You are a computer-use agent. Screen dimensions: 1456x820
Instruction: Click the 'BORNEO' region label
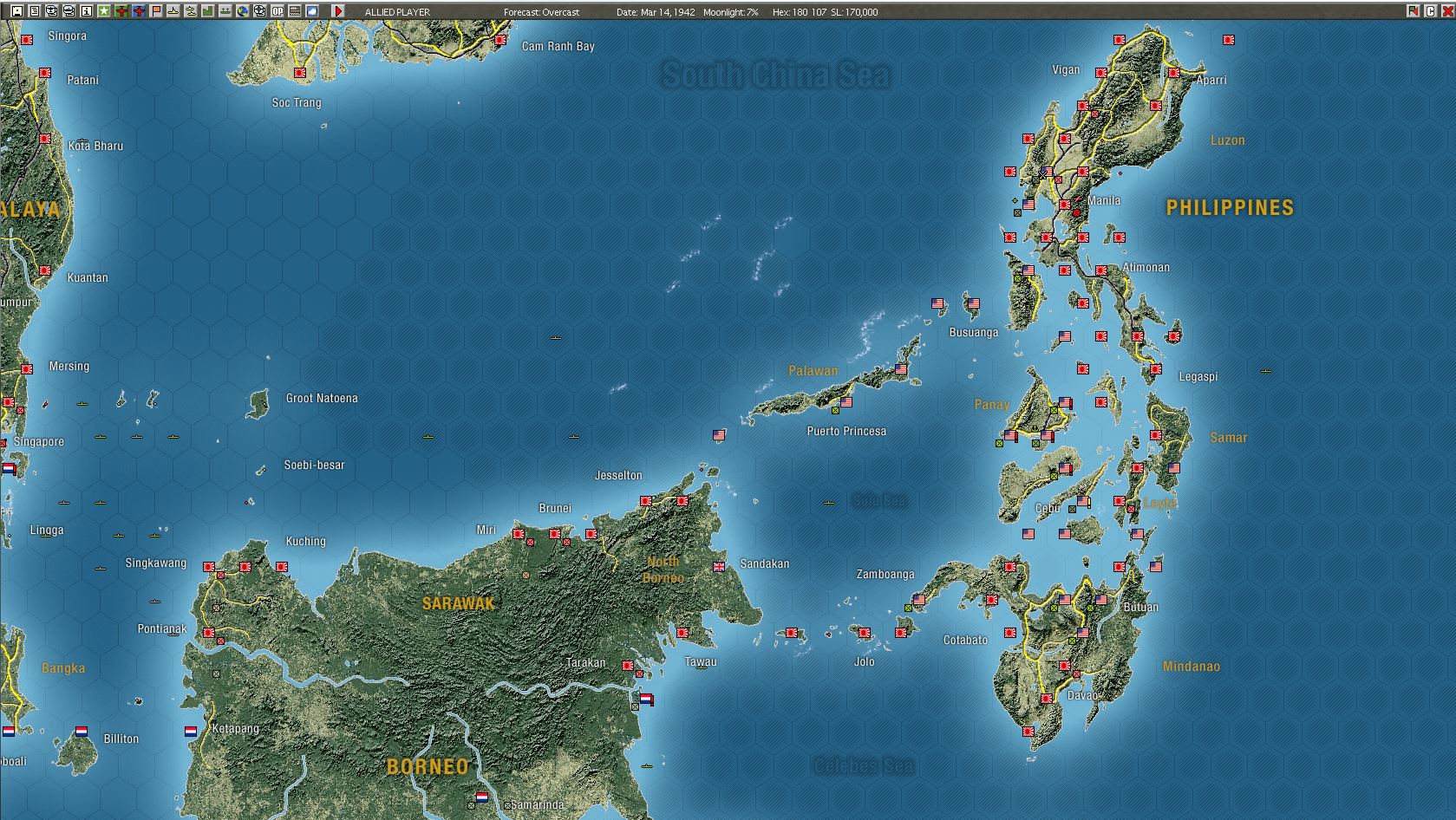pyautogui.click(x=428, y=766)
